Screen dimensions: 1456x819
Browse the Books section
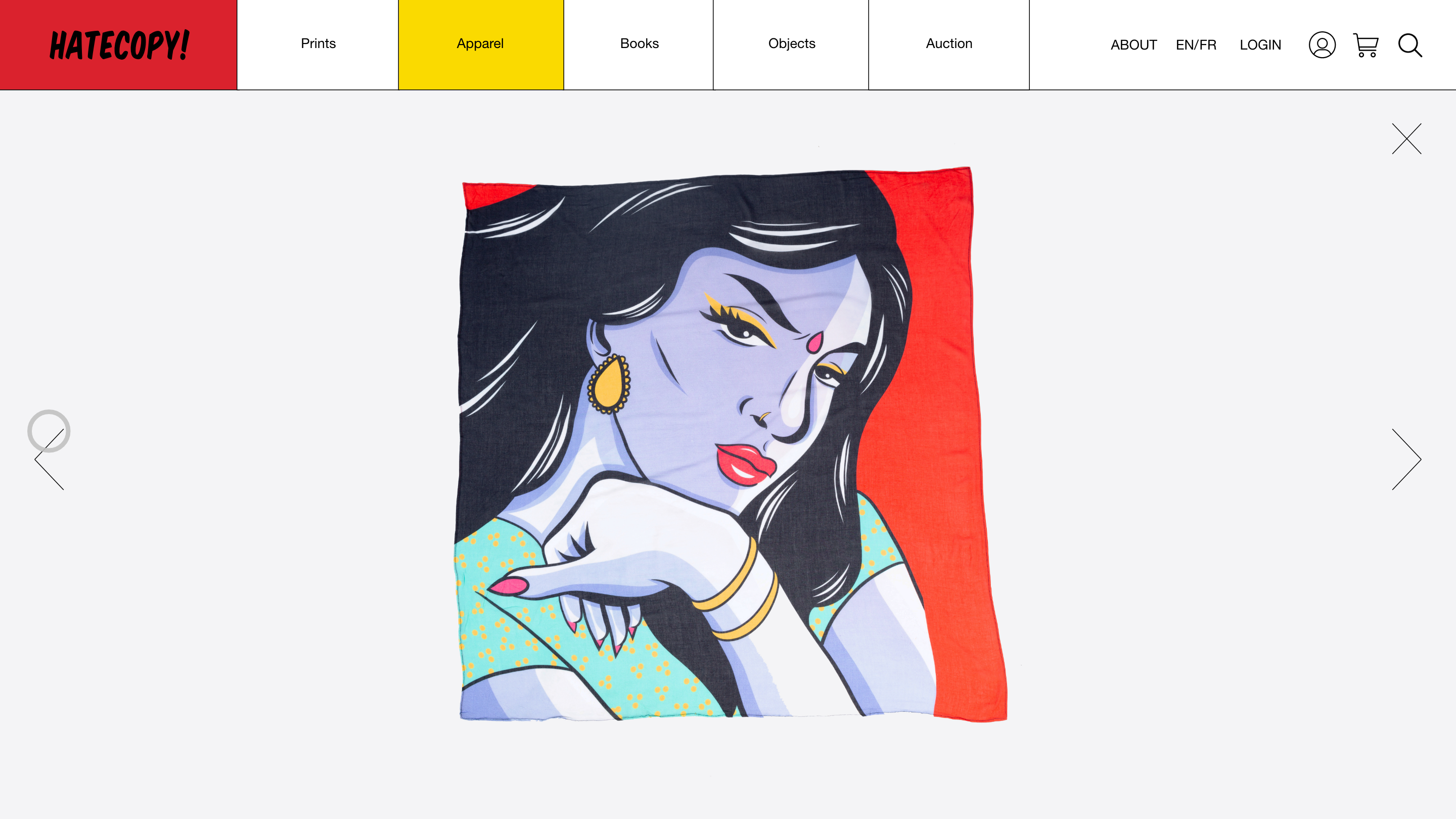point(639,43)
